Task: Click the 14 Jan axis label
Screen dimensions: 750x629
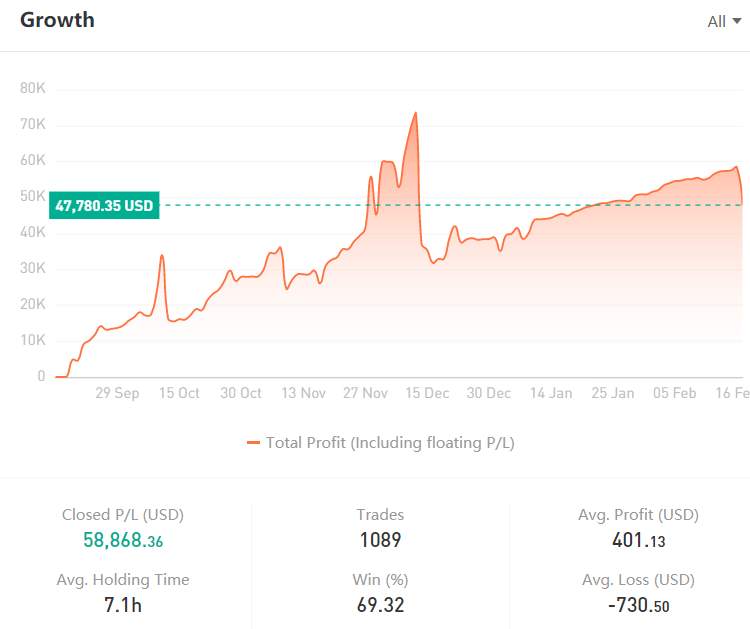Action: click(551, 393)
